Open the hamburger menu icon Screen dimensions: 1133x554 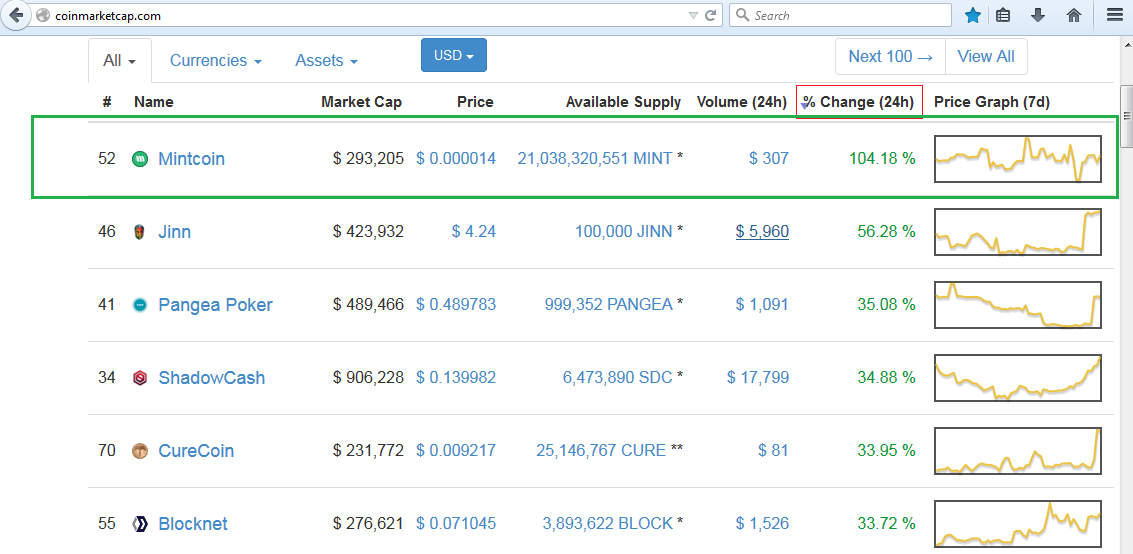pyautogui.click(x=1114, y=15)
